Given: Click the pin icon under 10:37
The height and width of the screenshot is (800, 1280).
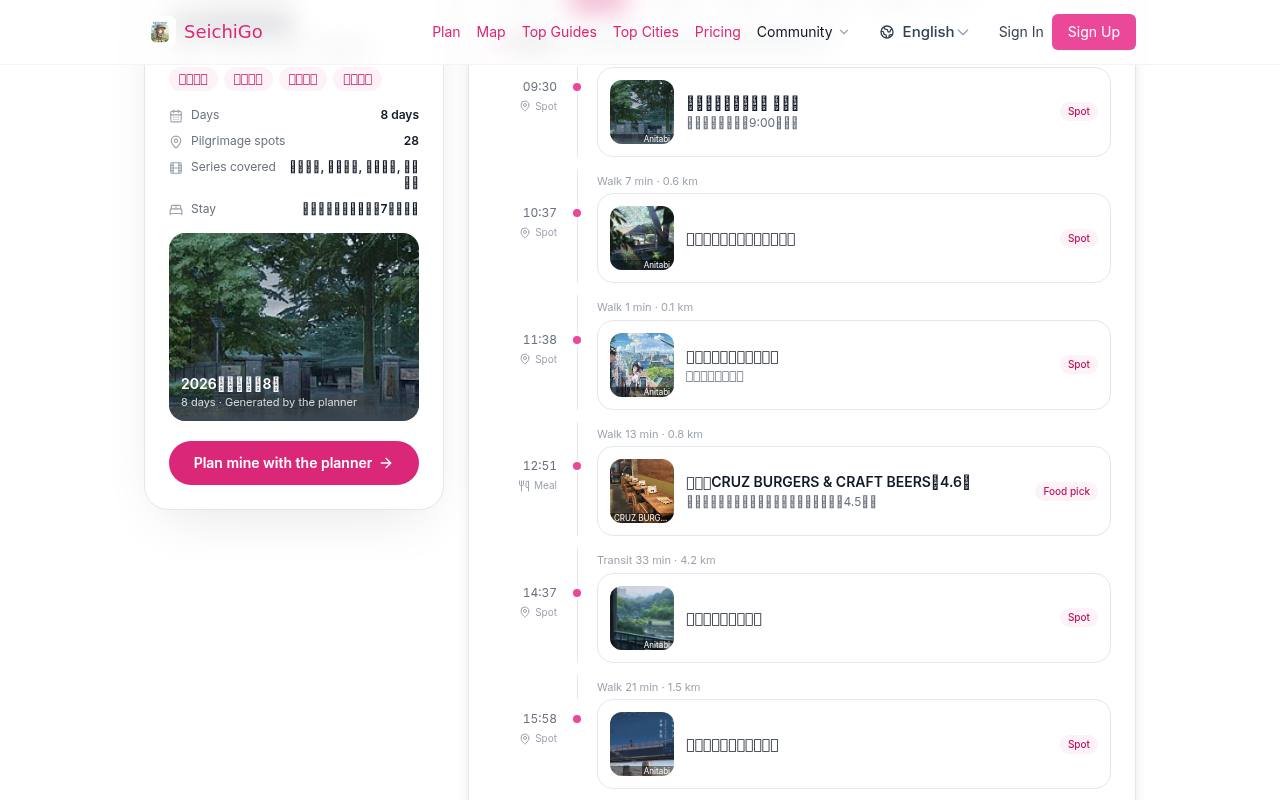Looking at the screenshot, I should coord(525,232).
